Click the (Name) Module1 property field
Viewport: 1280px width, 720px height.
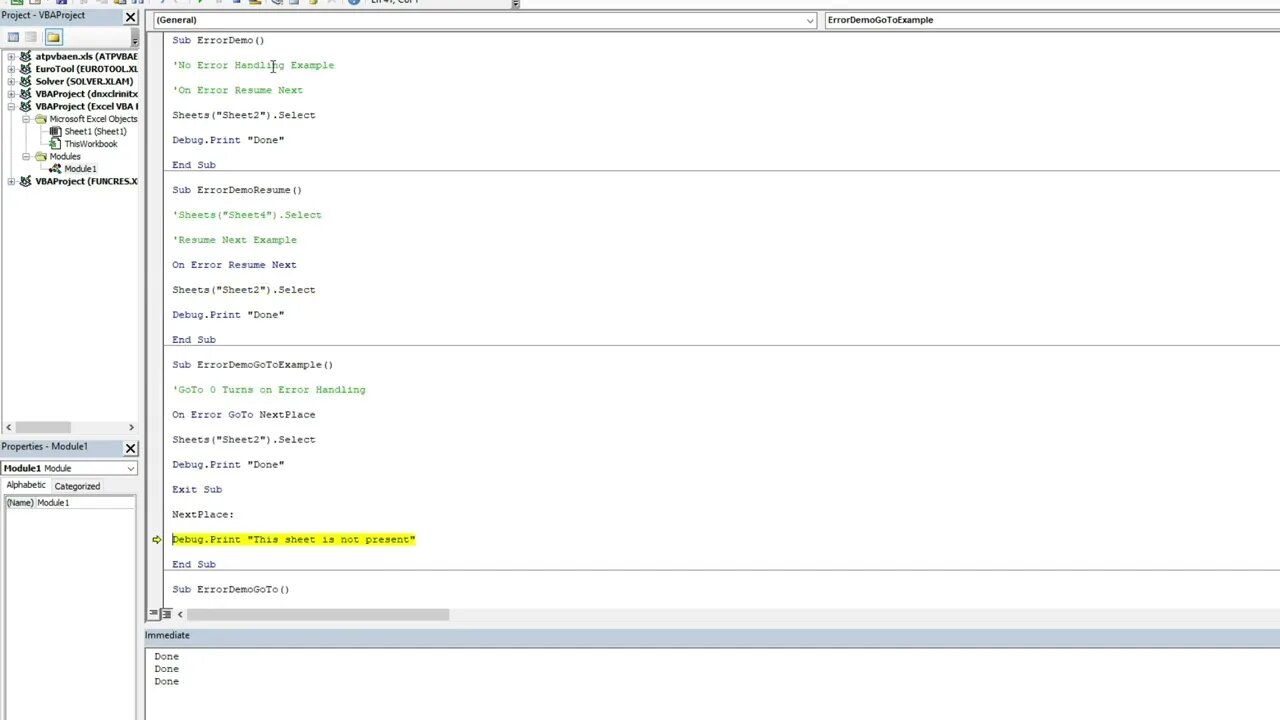[x=69, y=503]
